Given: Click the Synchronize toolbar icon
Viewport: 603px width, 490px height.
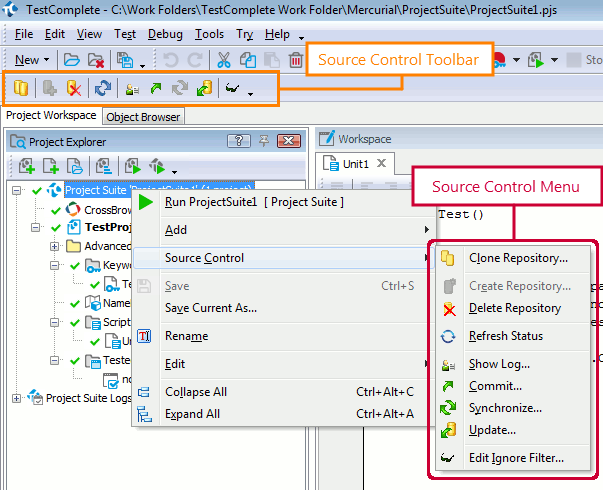Looking at the screenshot, I should coord(180,88).
